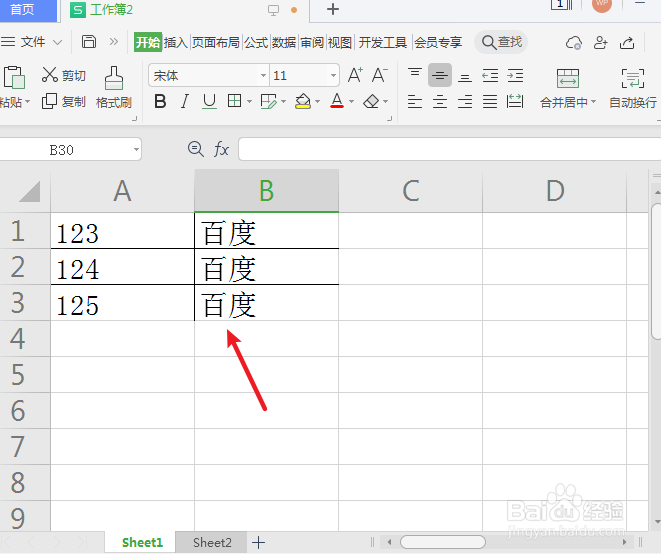Click the Copy (复制) icon
This screenshot has width=661, height=554.
click(49, 101)
